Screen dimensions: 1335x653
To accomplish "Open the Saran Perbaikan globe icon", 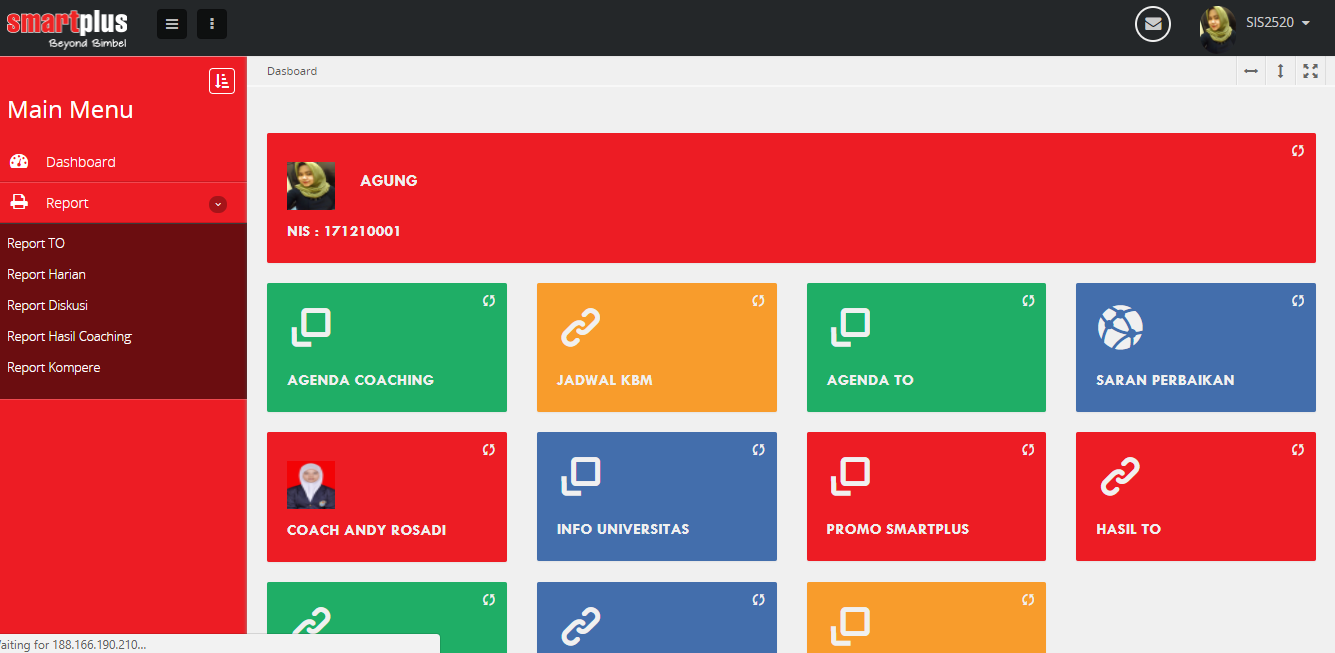I will pyautogui.click(x=1119, y=328).
